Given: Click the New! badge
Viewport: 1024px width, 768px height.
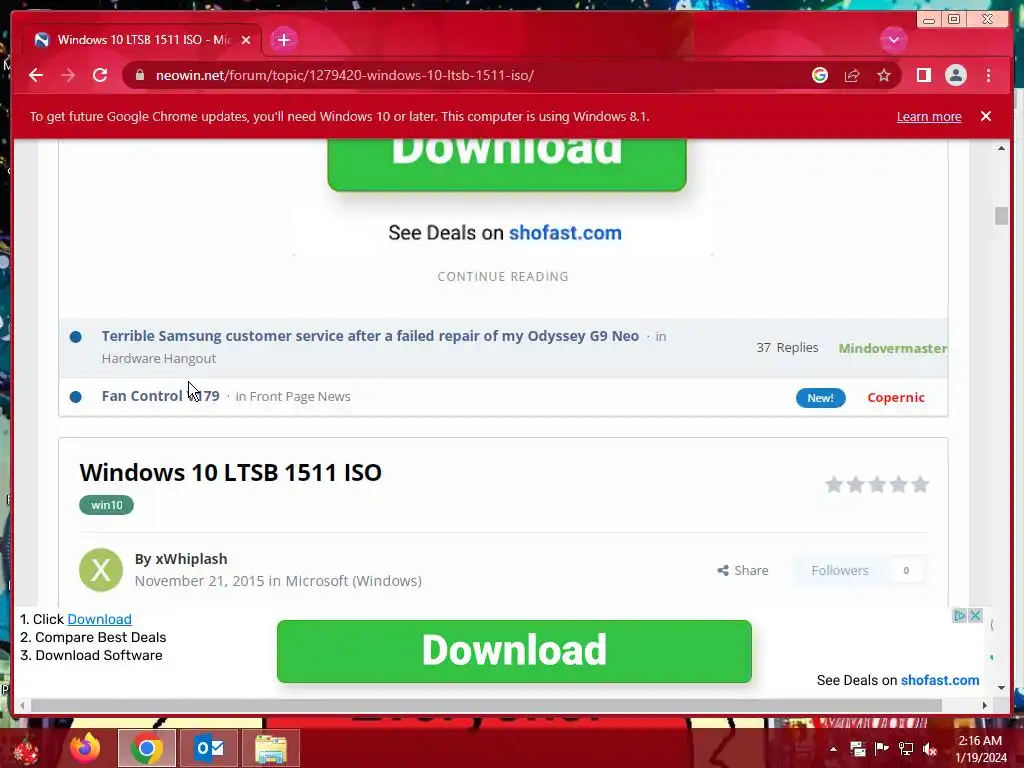Looking at the screenshot, I should (820, 398).
